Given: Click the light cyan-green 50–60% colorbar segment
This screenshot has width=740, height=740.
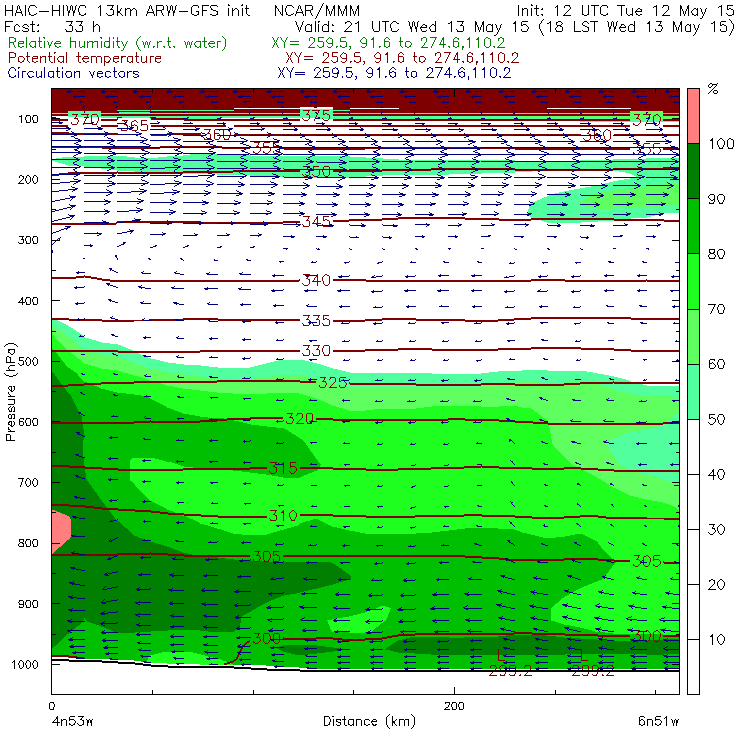Looking at the screenshot, I should [x=693, y=392].
